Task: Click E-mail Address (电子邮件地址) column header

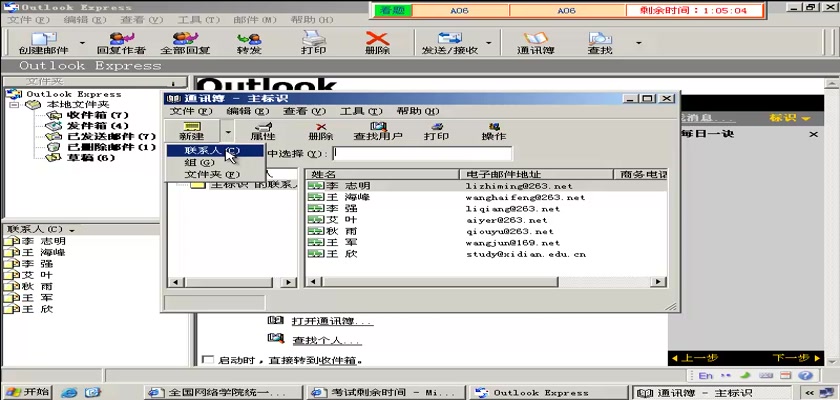Action: click(x=536, y=175)
